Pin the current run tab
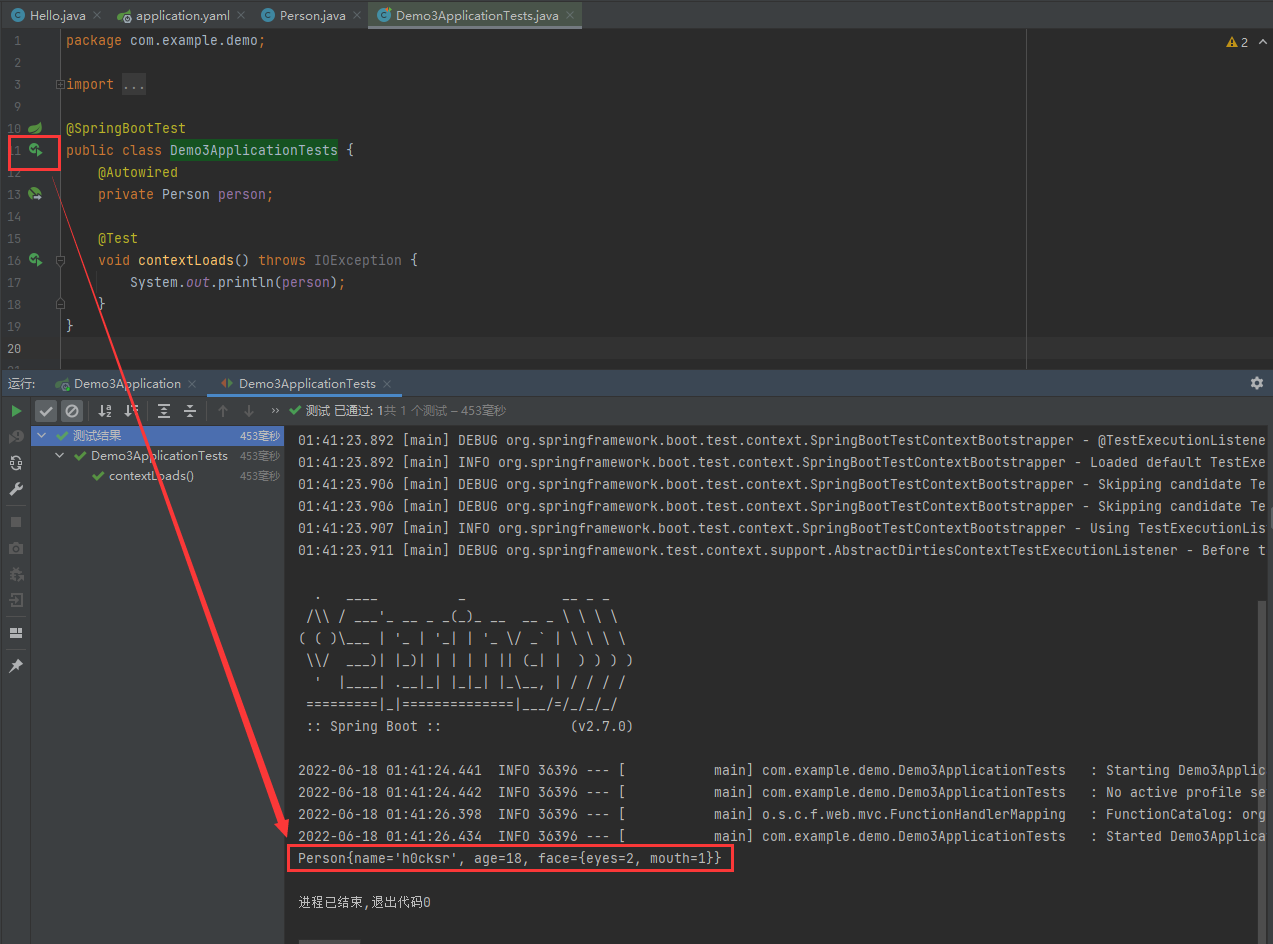 16,666
